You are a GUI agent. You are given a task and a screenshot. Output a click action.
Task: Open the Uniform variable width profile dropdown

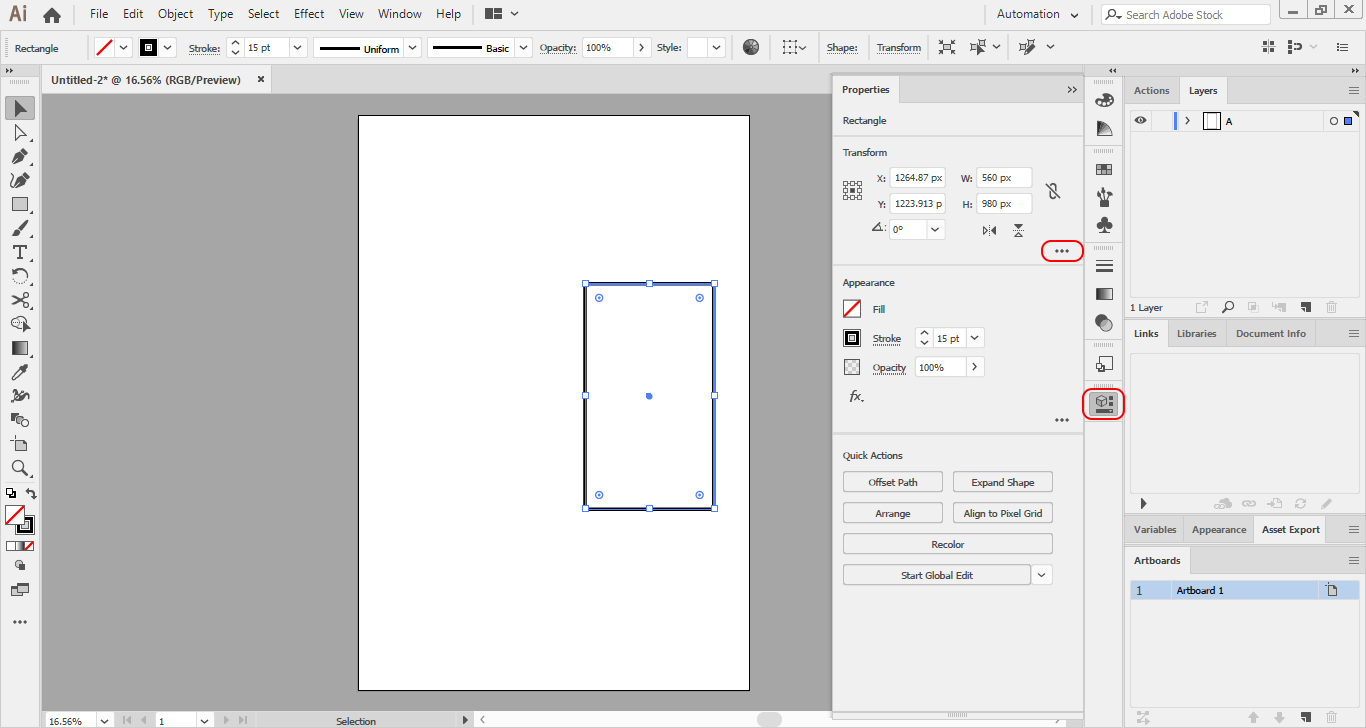(x=411, y=47)
